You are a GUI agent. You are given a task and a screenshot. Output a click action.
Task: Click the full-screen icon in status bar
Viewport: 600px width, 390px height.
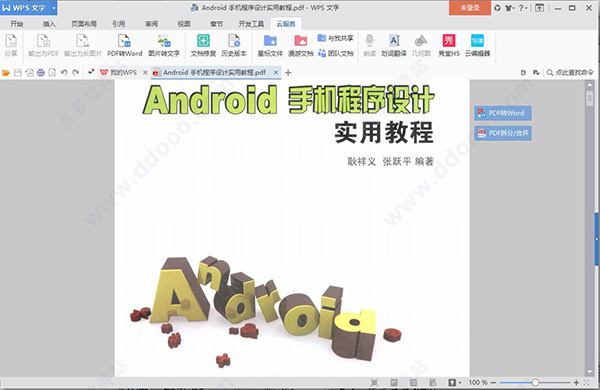(374, 382)
